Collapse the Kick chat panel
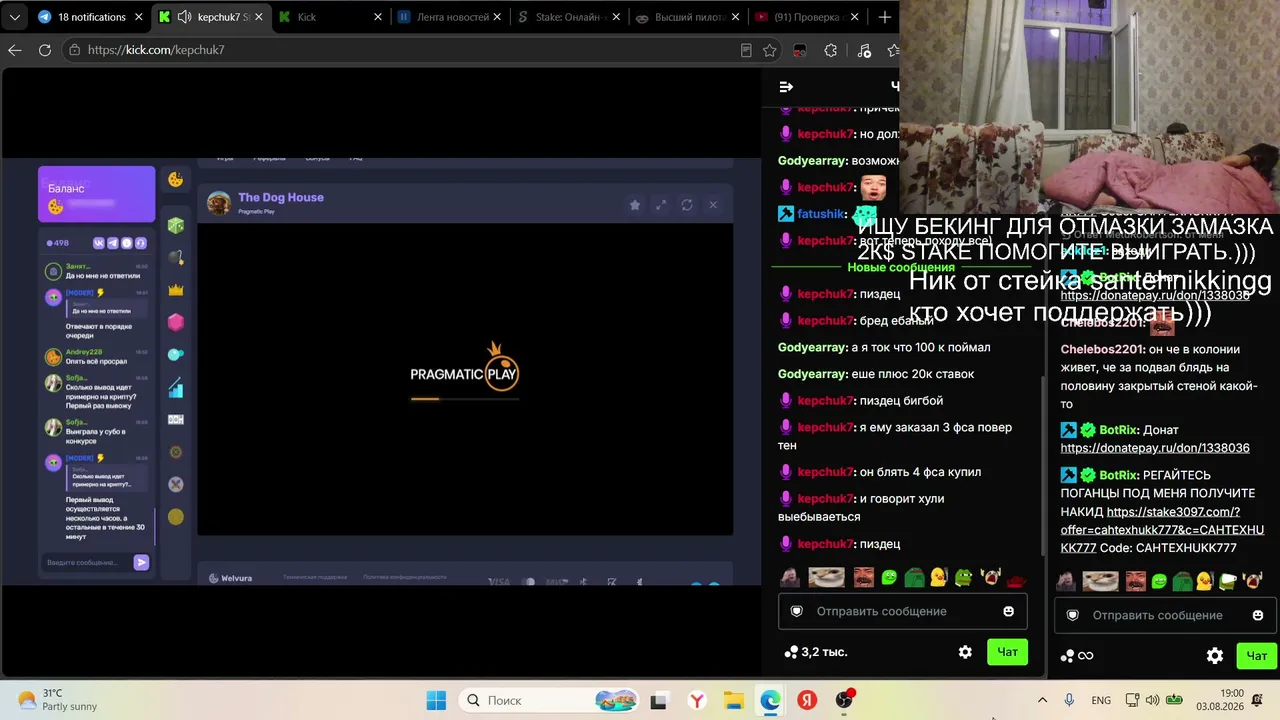Viewport: 1280px width, 720px height. pyautogui.click(x=786, y=87)
